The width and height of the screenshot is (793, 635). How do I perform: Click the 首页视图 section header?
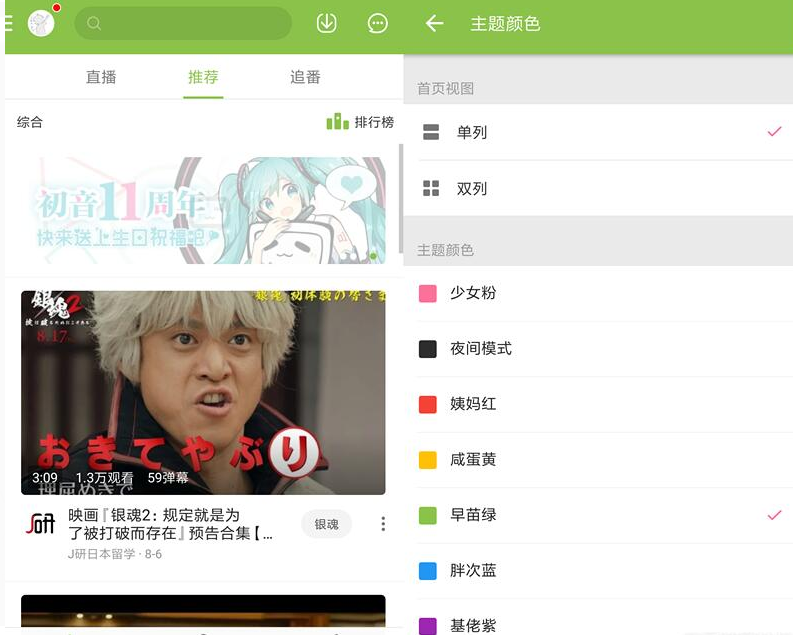tap(446, 88)
